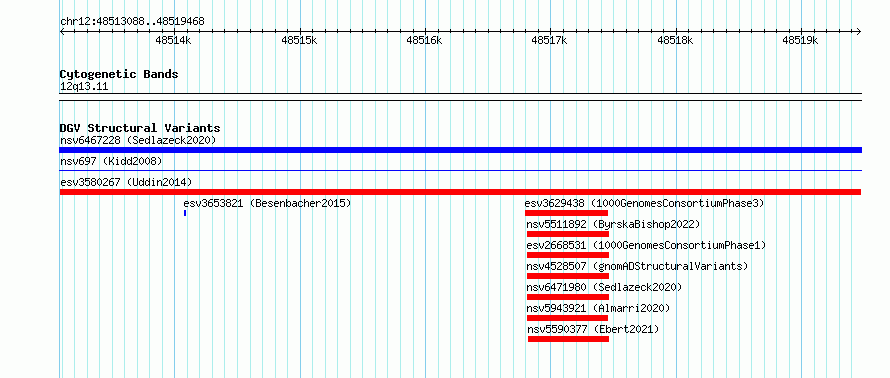Select the red bar under nsv5511892
The width and height of the screenshot is (890, 378).
pyautogui.click(x=568, y=234)
